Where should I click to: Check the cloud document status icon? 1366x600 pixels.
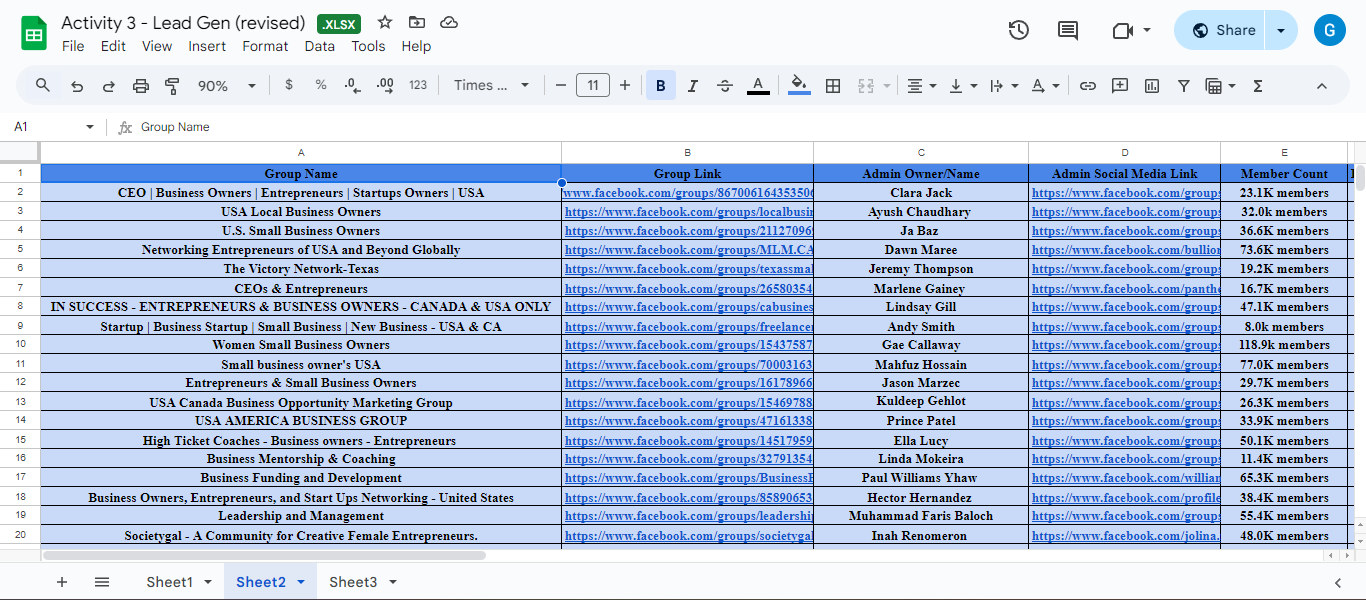point(449,22)
